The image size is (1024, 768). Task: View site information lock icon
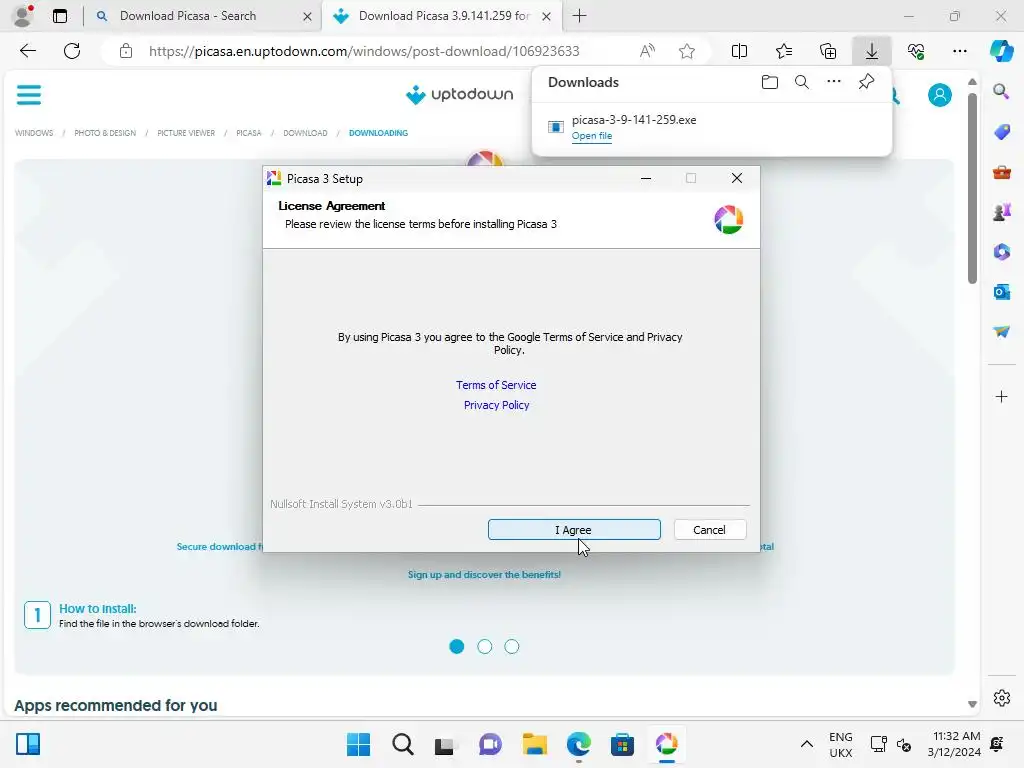coord(126,51)
